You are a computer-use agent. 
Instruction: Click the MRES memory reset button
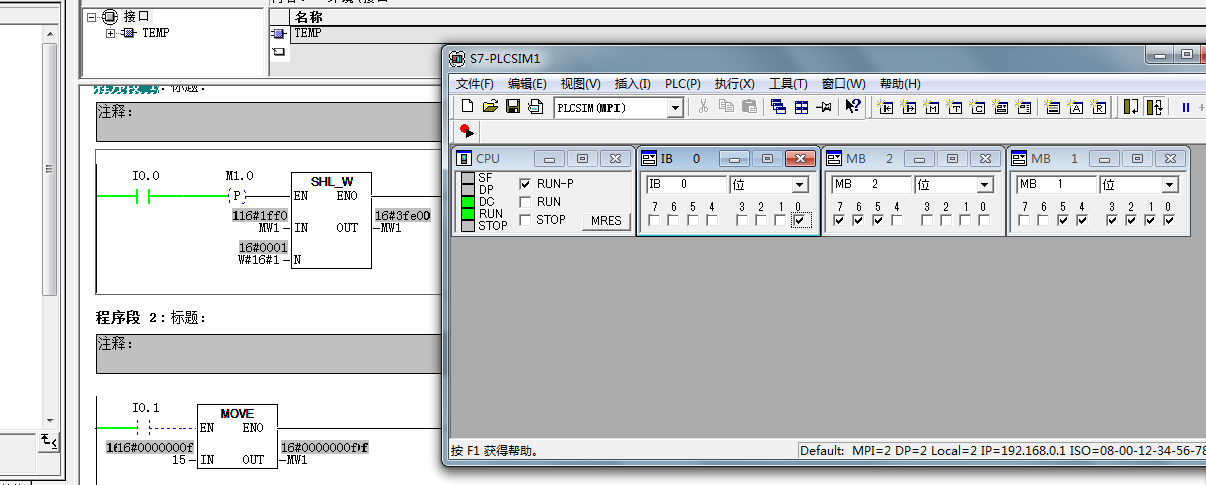pos(606,221)
